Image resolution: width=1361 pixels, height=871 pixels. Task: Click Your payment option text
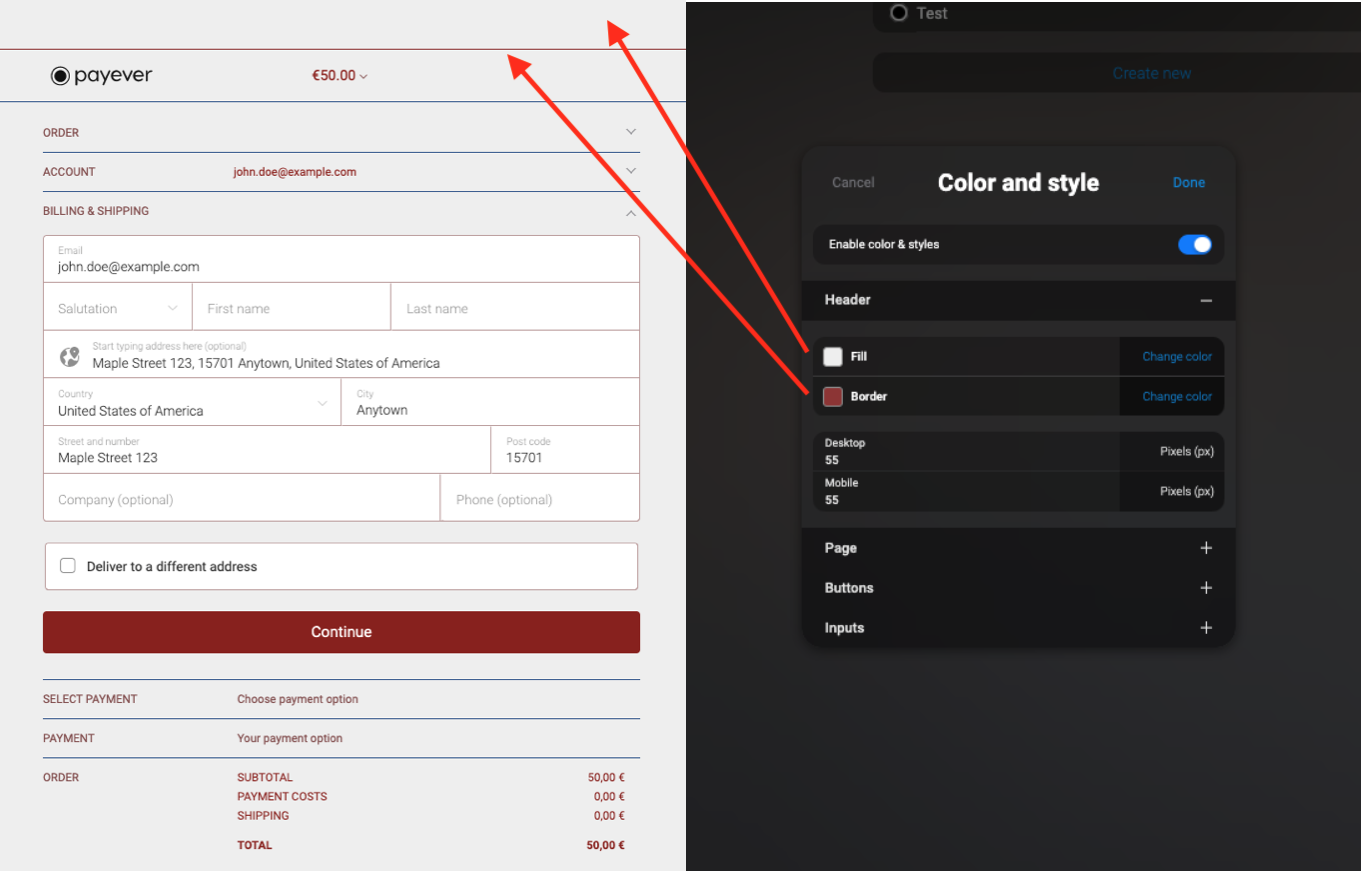click(289, 738)
